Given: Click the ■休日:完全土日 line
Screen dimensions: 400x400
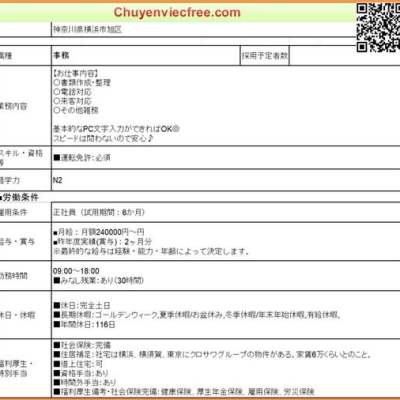Looking at the screenshot, I should (x=82, y=305).
